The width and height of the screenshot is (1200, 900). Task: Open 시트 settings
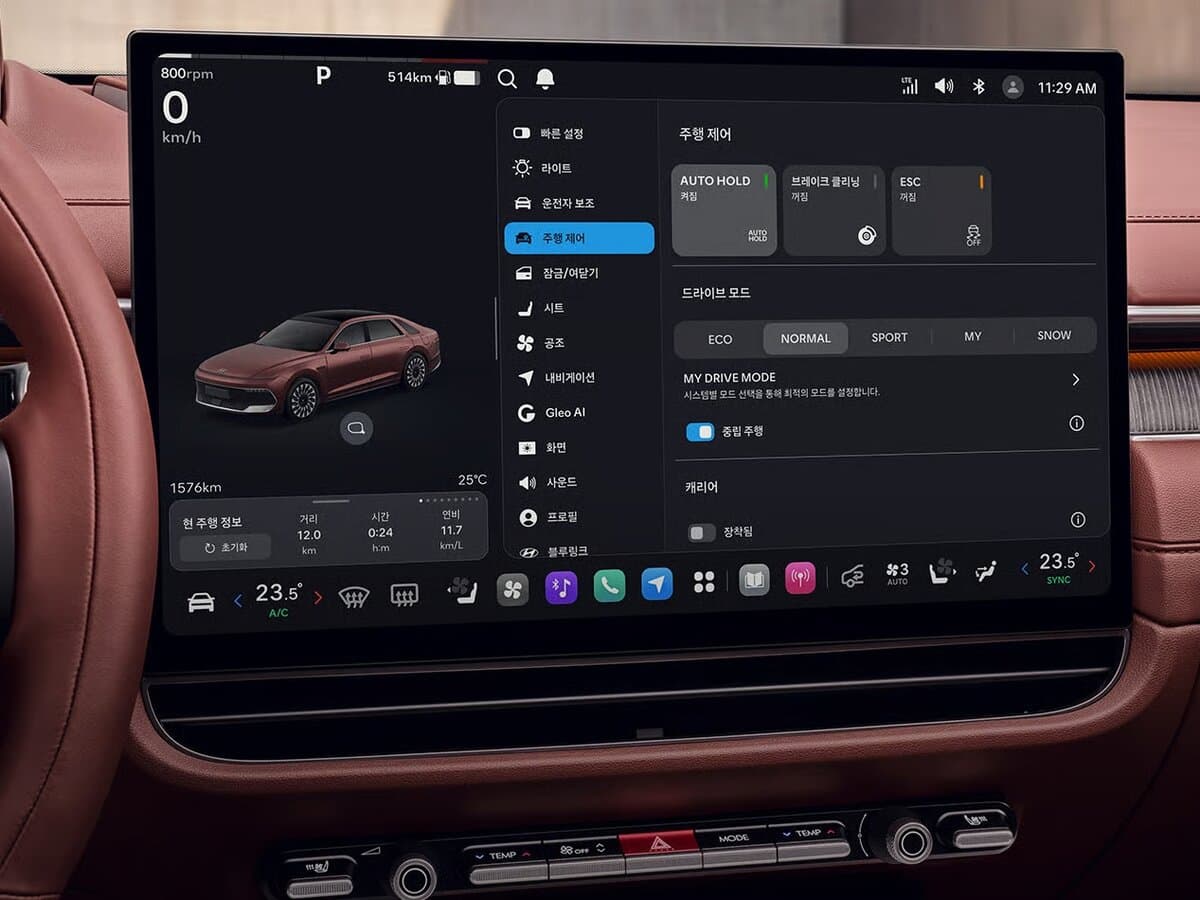pyautogui.click(x=580, y=308)
